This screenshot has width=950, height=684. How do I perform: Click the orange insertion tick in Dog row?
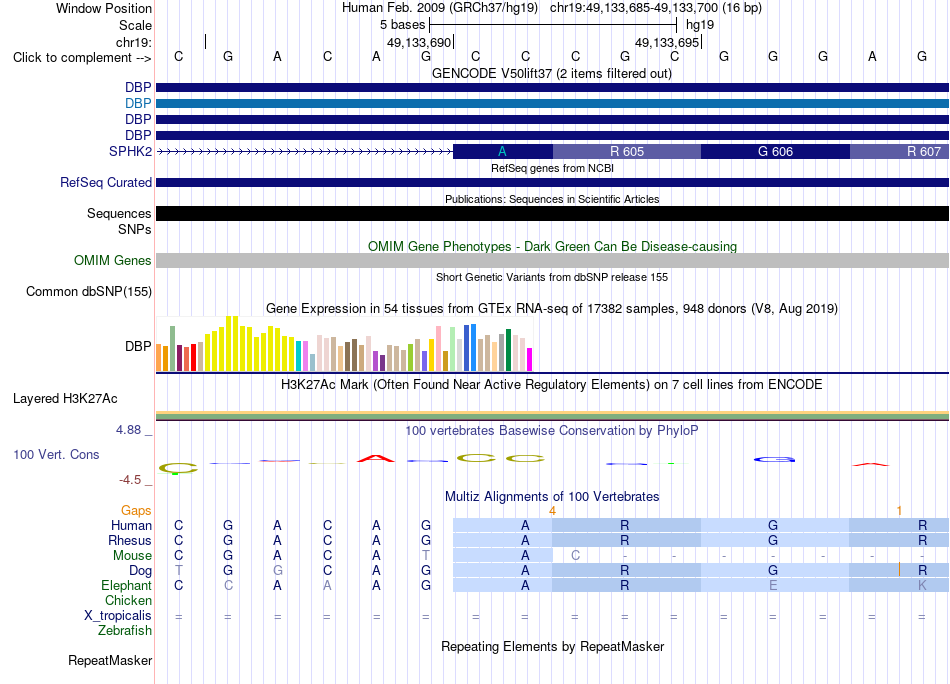click(x=899, y=570)
